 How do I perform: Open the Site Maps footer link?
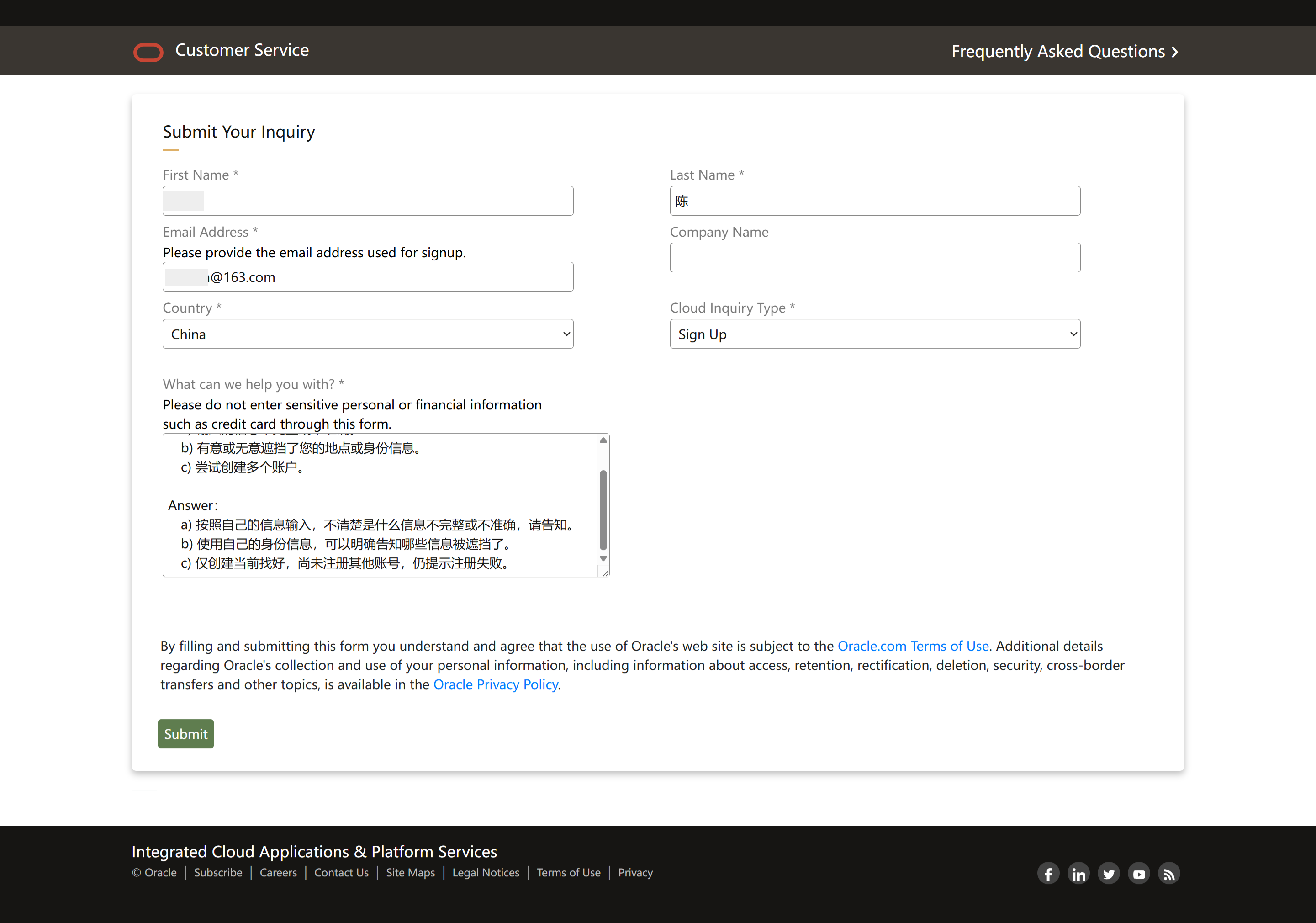410,873
